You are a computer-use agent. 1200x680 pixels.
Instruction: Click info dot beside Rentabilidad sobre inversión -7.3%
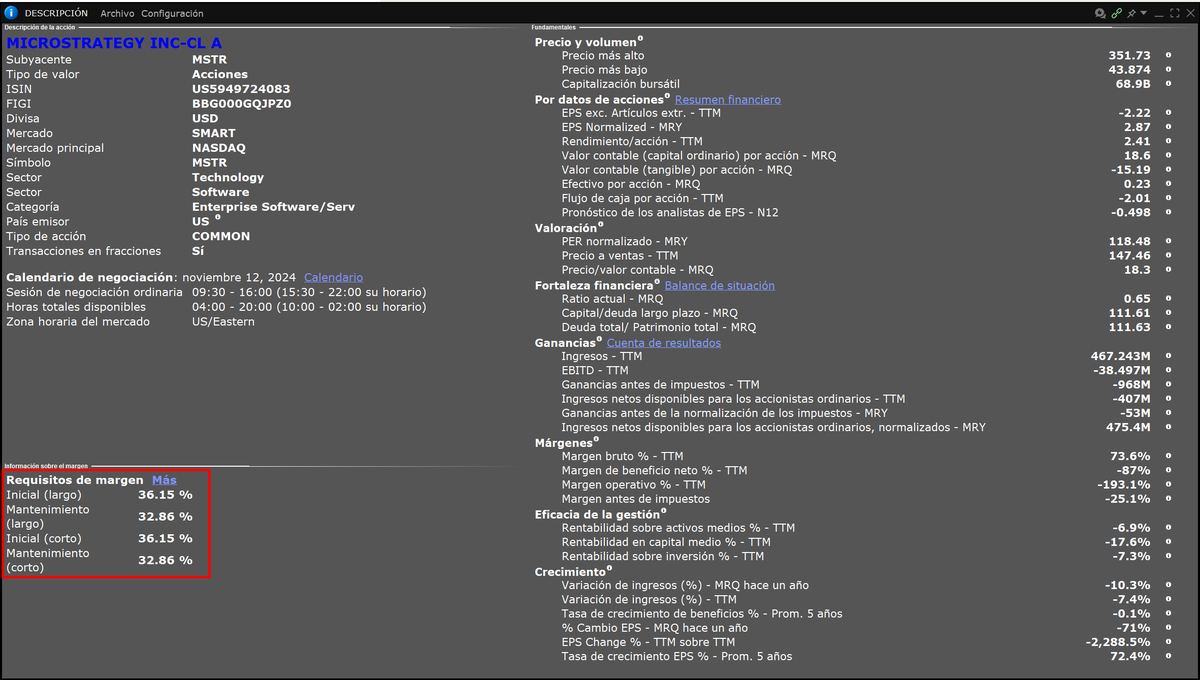pyautogui.click(x=1167, y=556)
